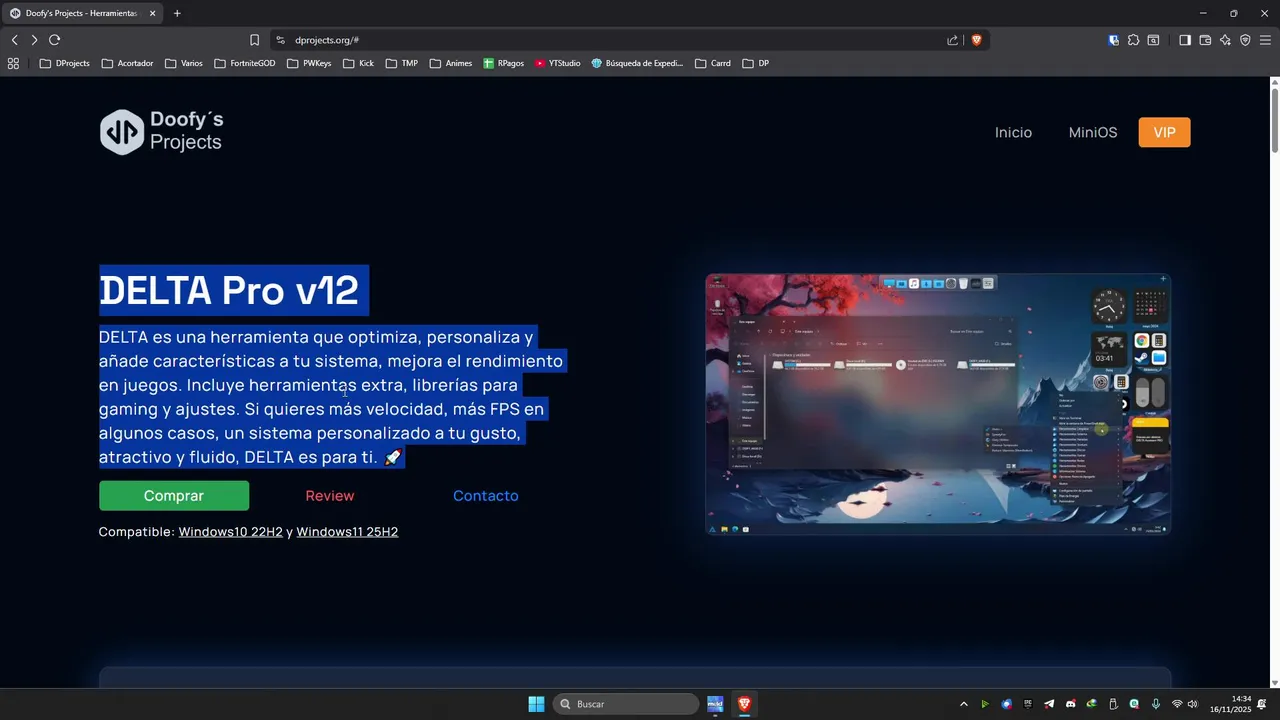Open the tab search window icon

click(1153, 40)
